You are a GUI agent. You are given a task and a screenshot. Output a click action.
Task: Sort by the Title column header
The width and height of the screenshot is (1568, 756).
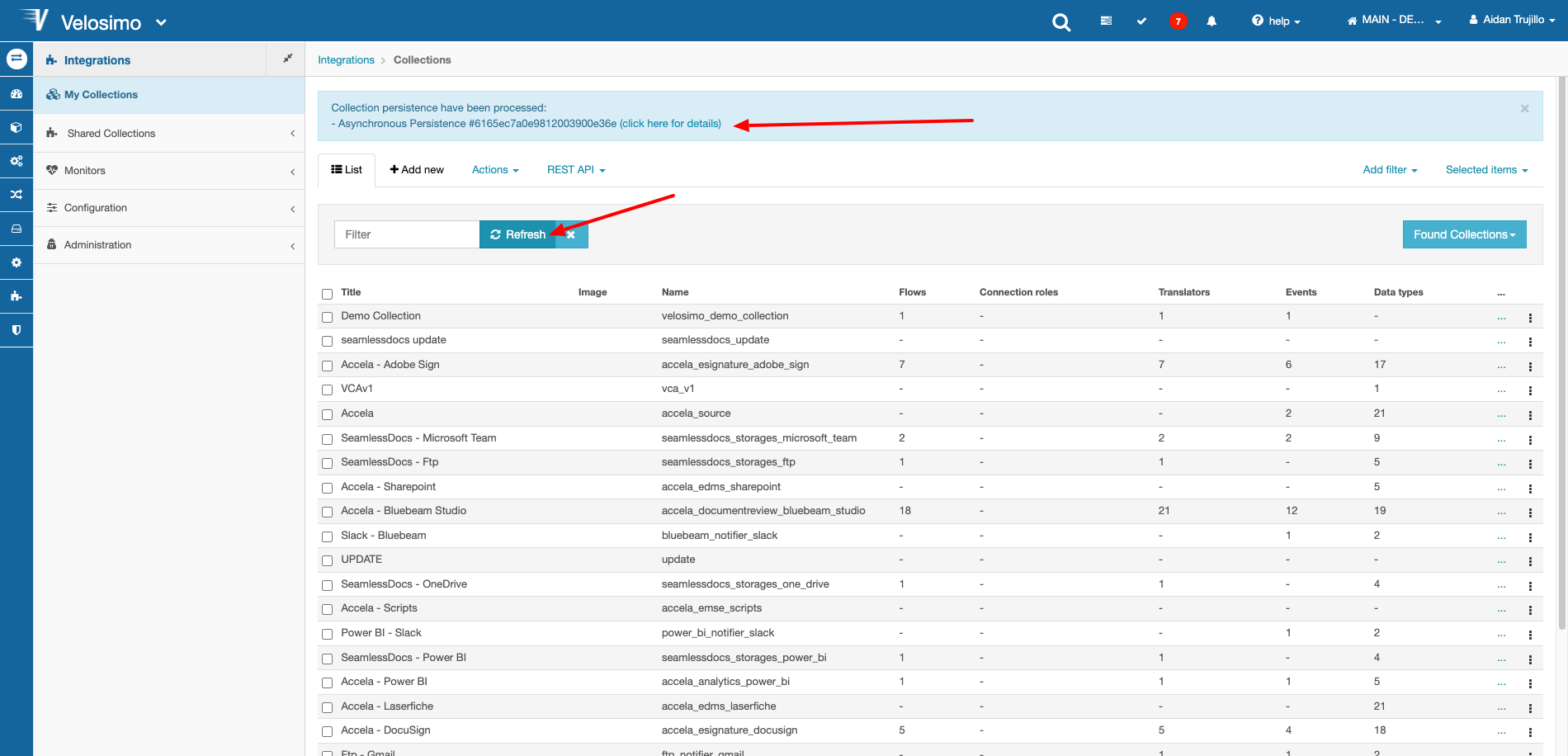pyautogui.click(x=351, y=292)
